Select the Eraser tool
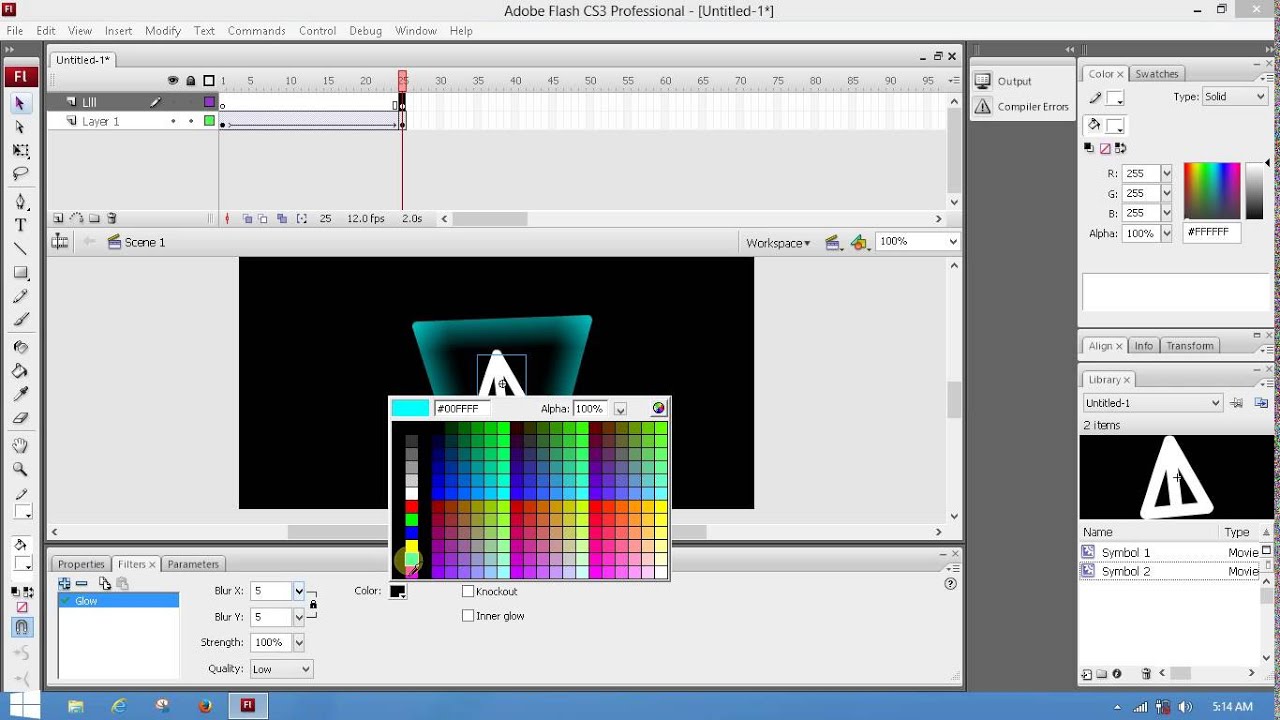The image size is (1280, 720). [20, 418]
